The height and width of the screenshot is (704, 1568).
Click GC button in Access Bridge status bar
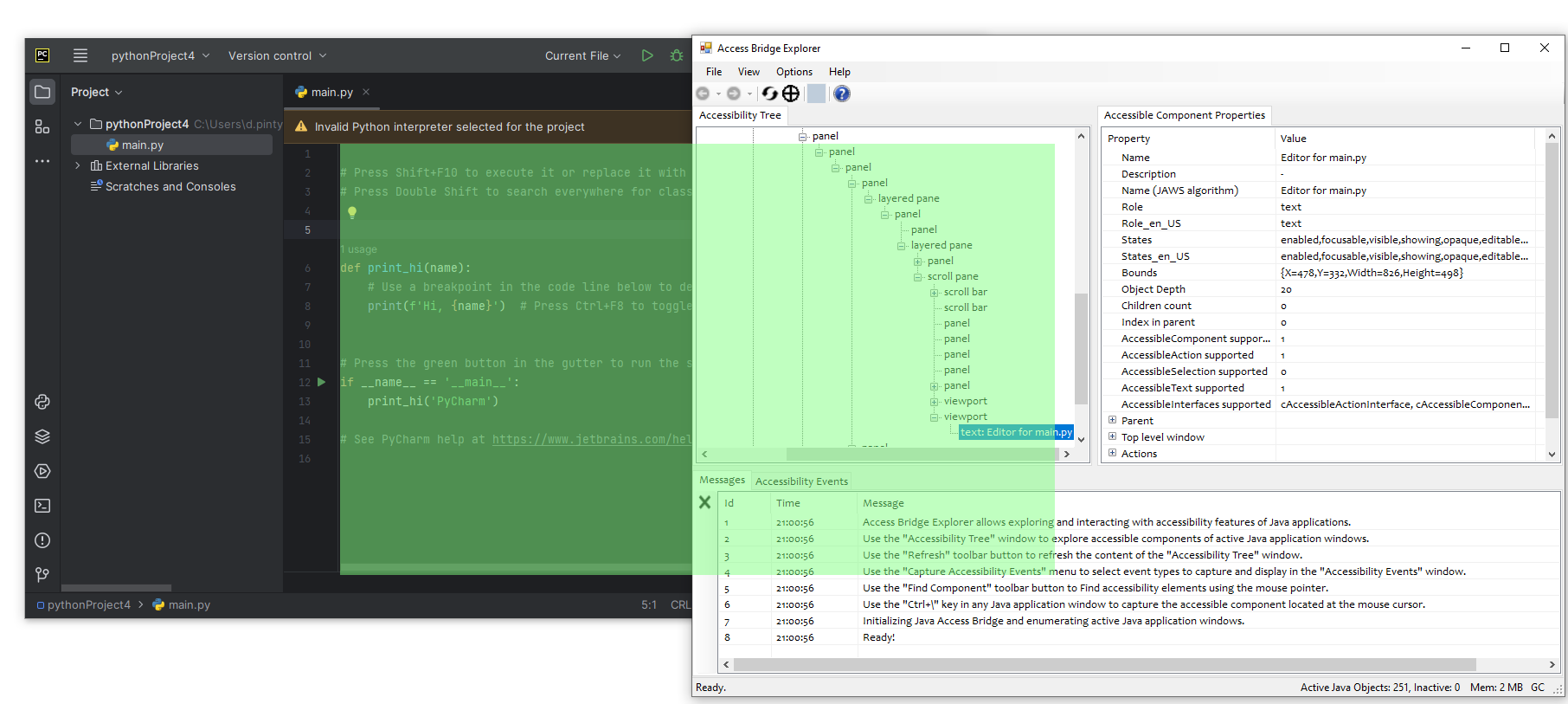(x=1538, y=687)
